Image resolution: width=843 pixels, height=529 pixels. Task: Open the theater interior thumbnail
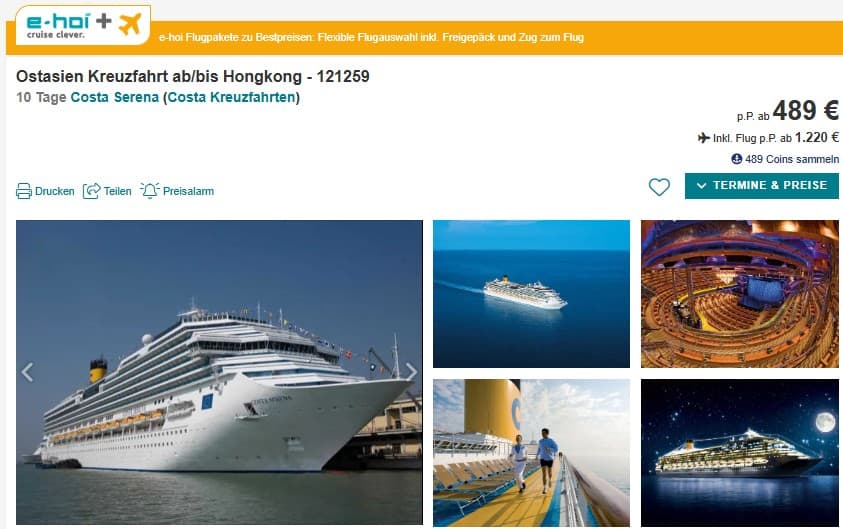(739, 294)
